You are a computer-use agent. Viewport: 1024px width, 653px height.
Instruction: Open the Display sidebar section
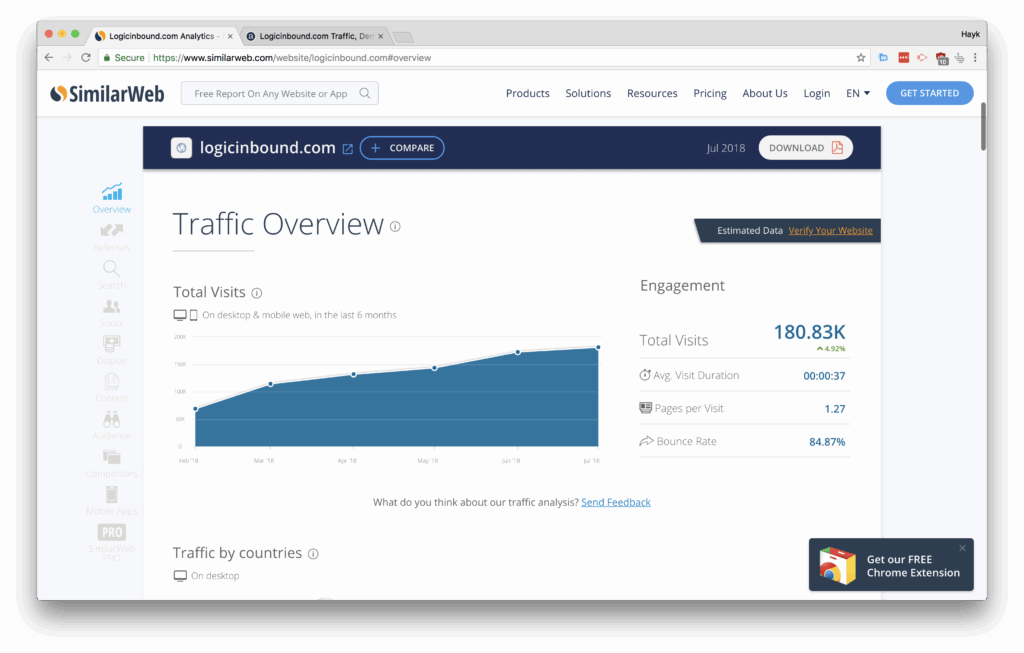click(112, 350)
